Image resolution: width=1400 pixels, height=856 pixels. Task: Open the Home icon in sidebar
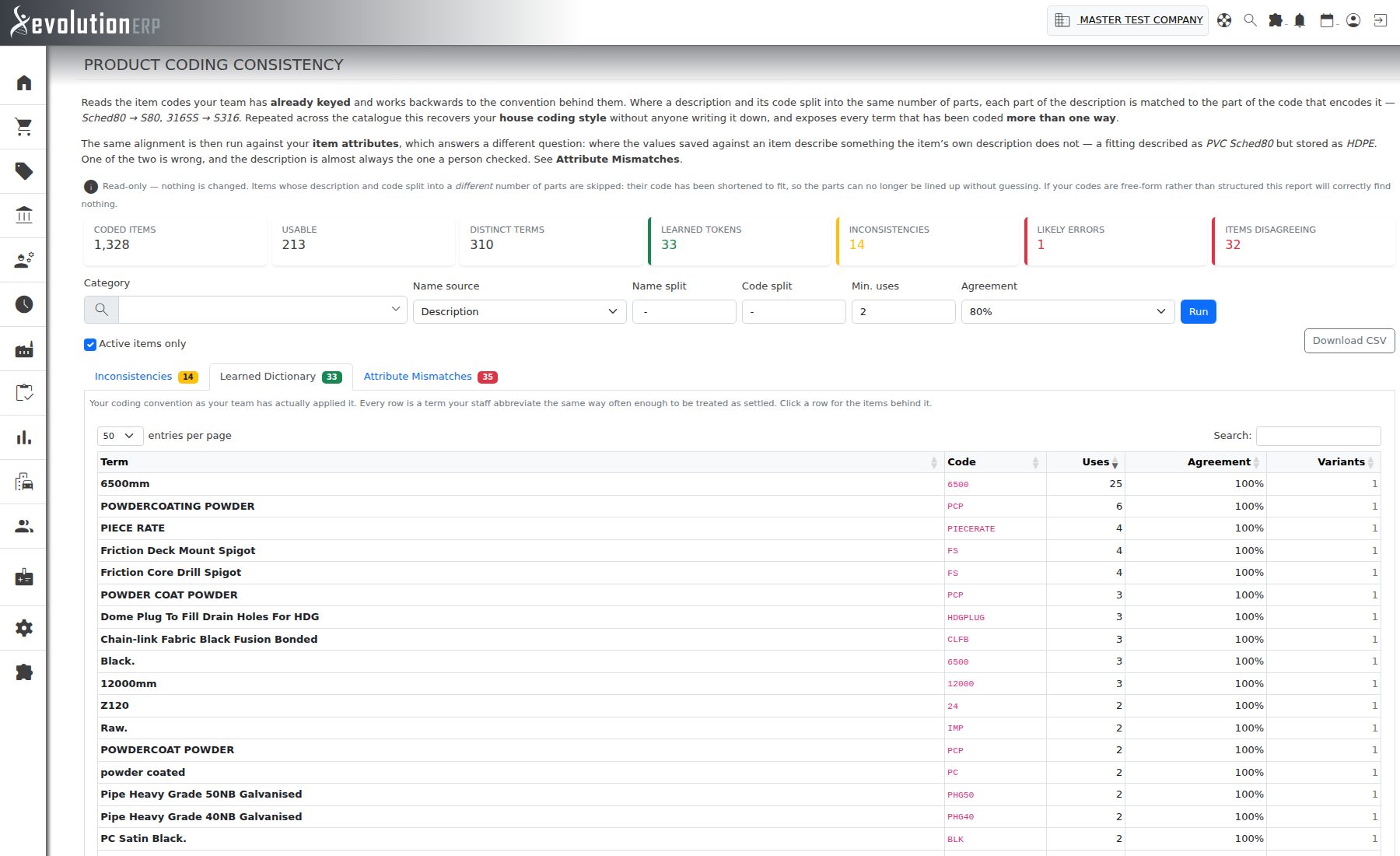tap(24, 82)
